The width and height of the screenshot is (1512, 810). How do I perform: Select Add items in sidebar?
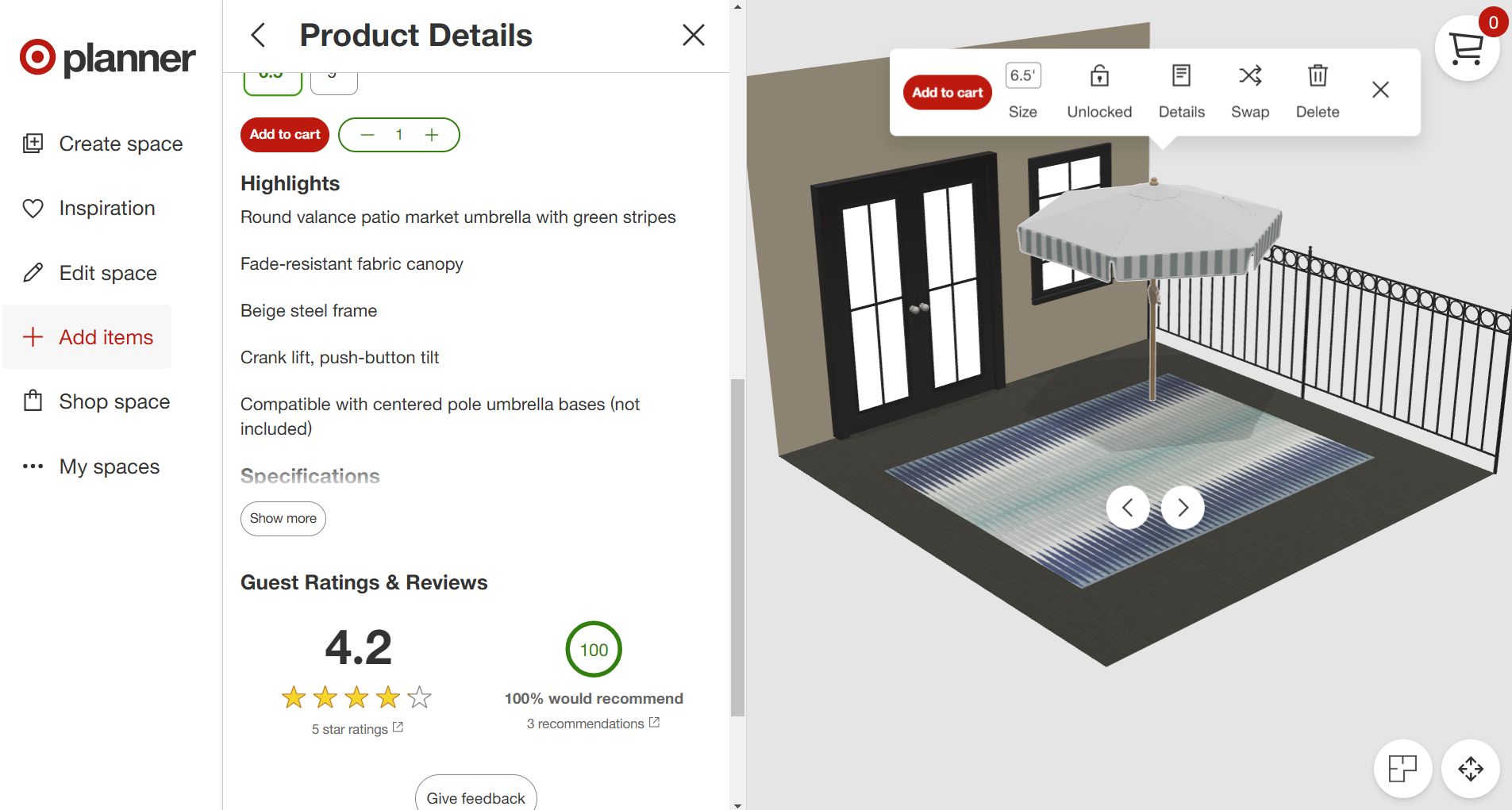87,337
